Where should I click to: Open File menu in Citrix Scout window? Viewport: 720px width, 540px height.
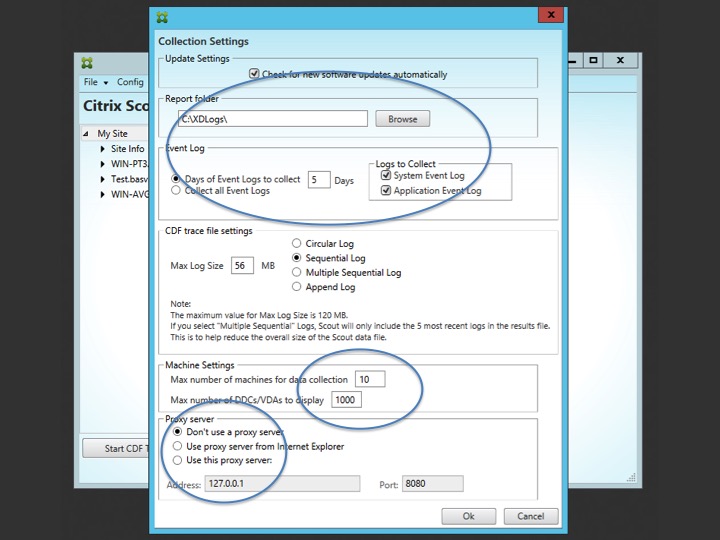(x=96, y=82)
